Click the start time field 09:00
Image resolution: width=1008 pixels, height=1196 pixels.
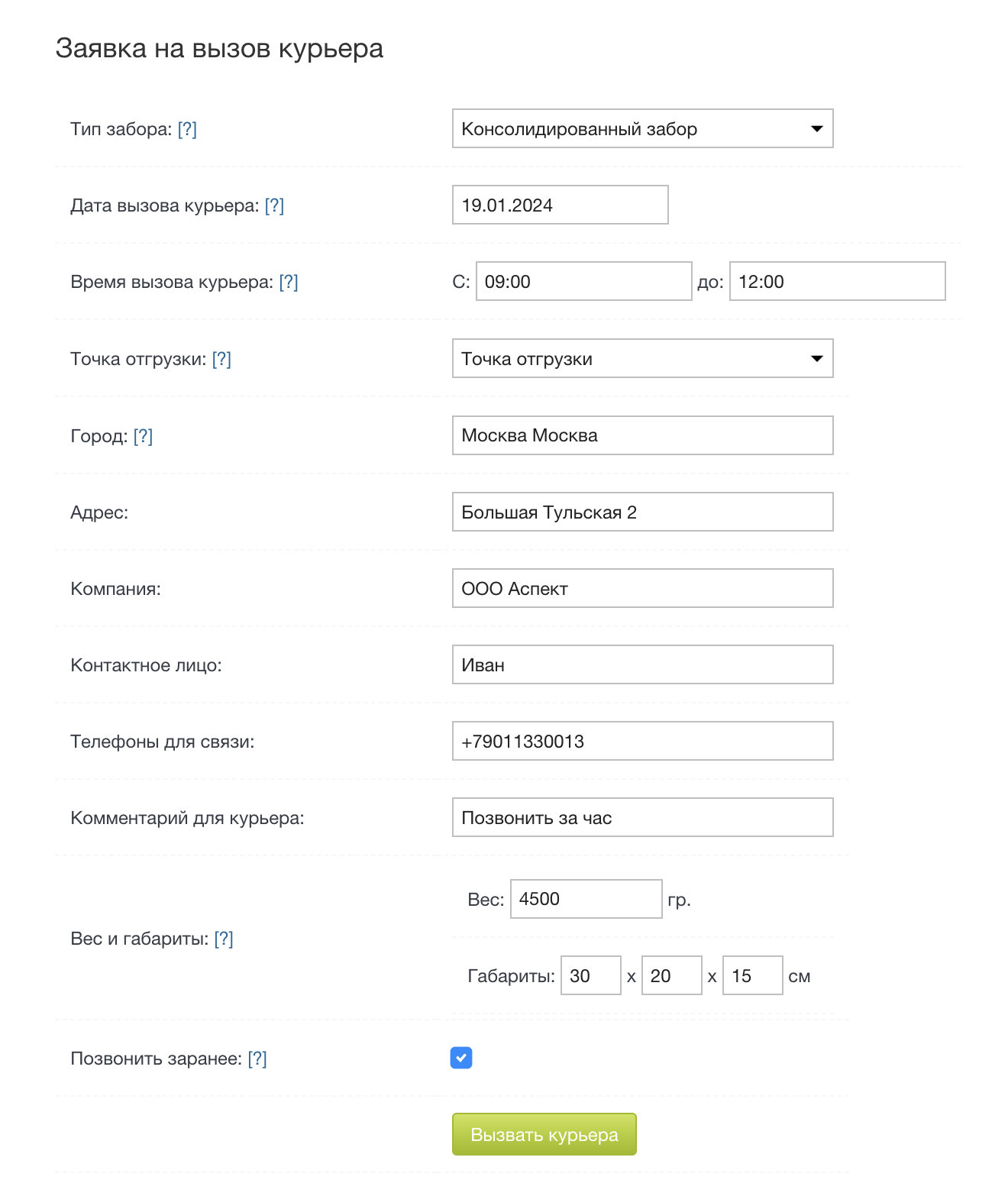coord(583,282)
